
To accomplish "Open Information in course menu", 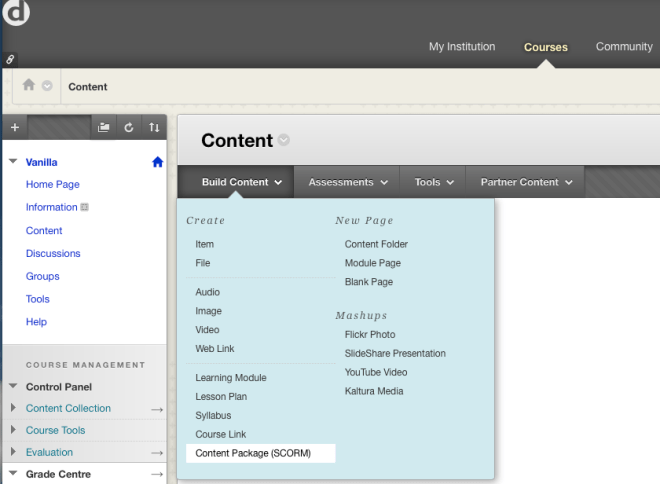I will pyautogui.click(x=51, y=207).
